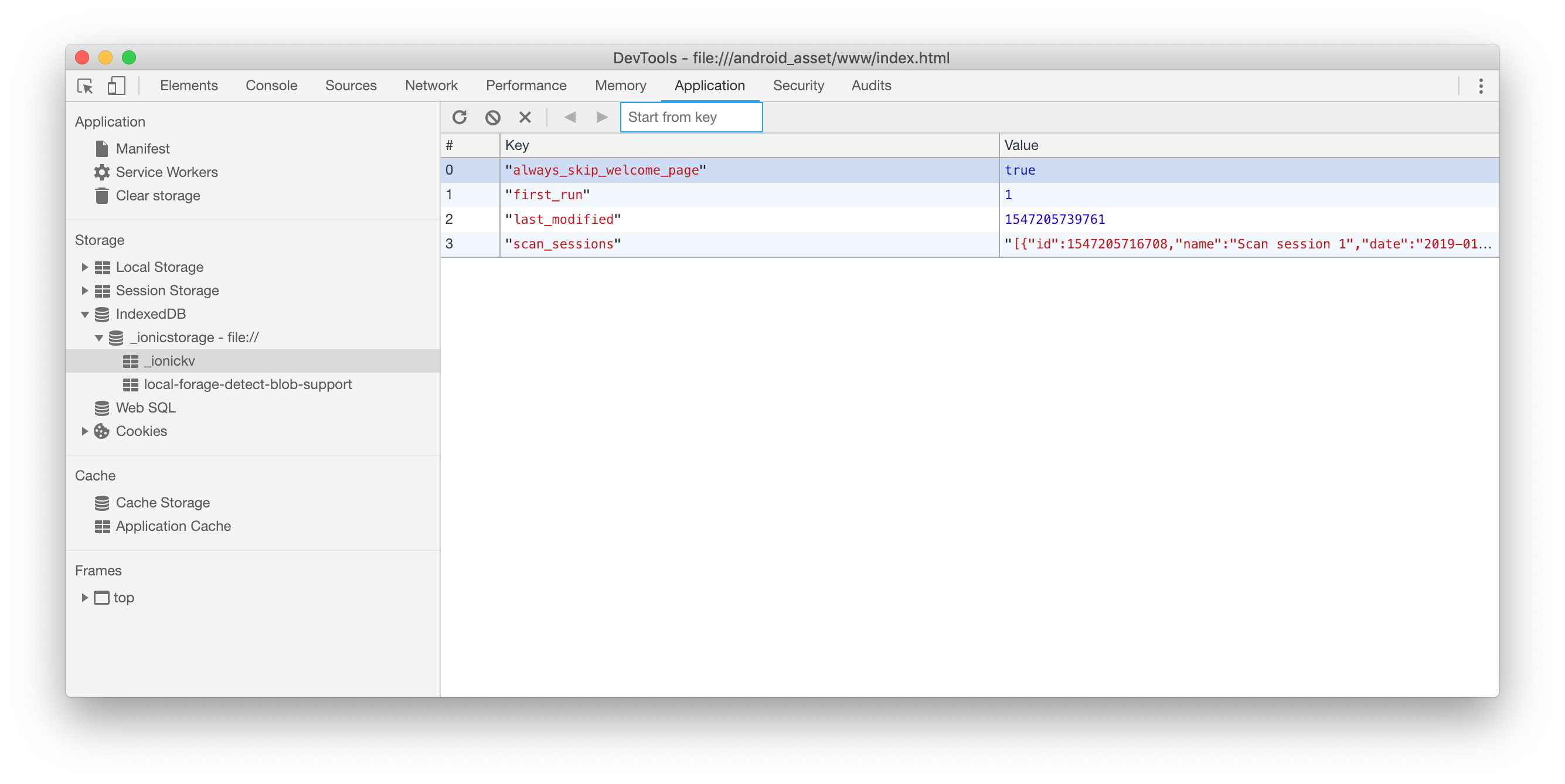Open the Manifest page
Screen dimensions: 1565x784
[144, 148]
